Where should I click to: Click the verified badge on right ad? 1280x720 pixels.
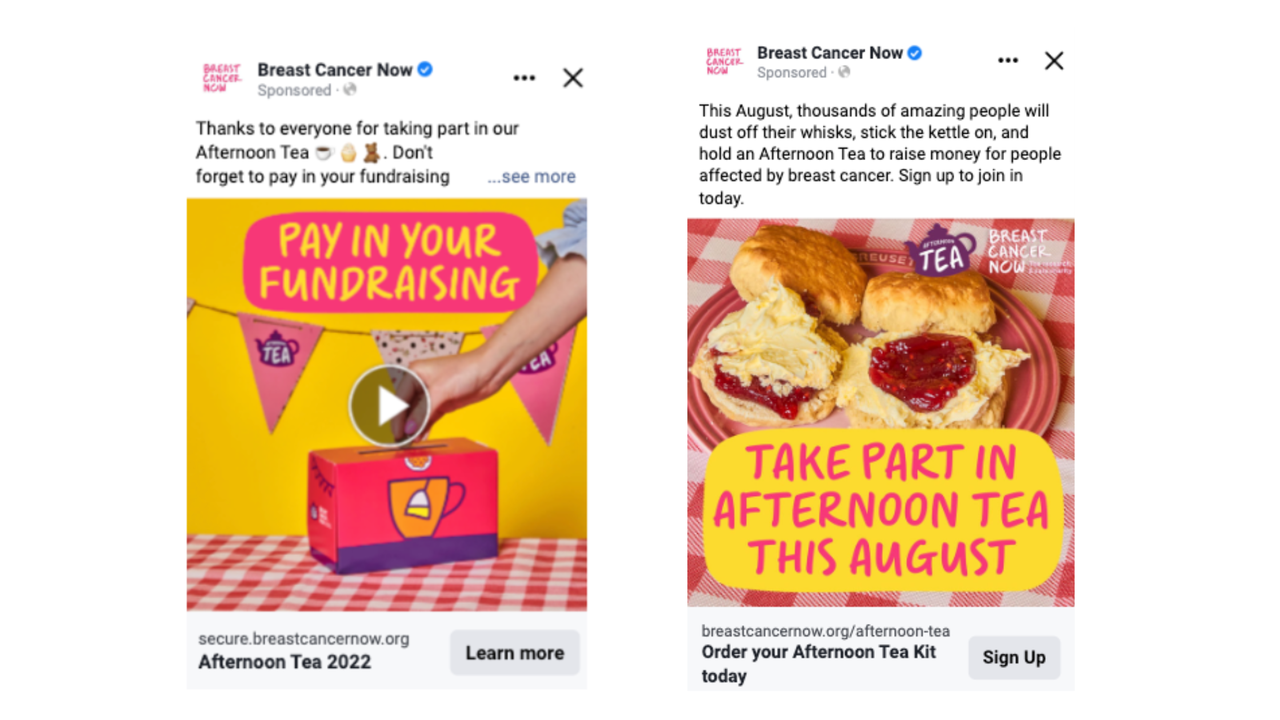pos(915,53)
